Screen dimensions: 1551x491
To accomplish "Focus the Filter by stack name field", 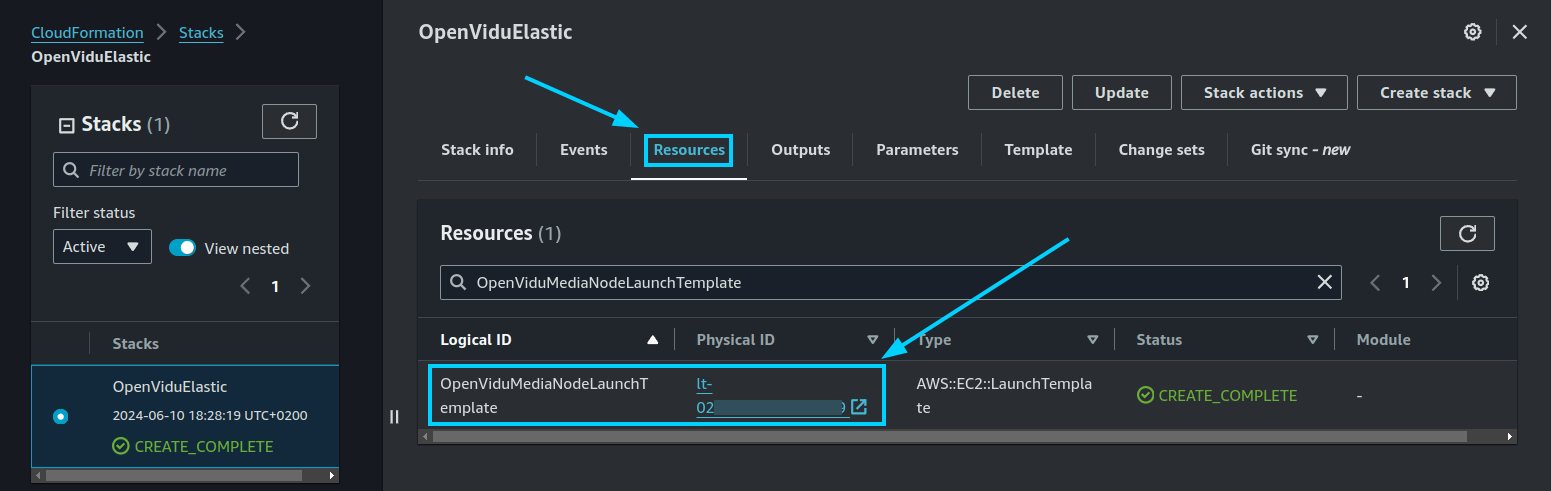I will click(176, 170).
